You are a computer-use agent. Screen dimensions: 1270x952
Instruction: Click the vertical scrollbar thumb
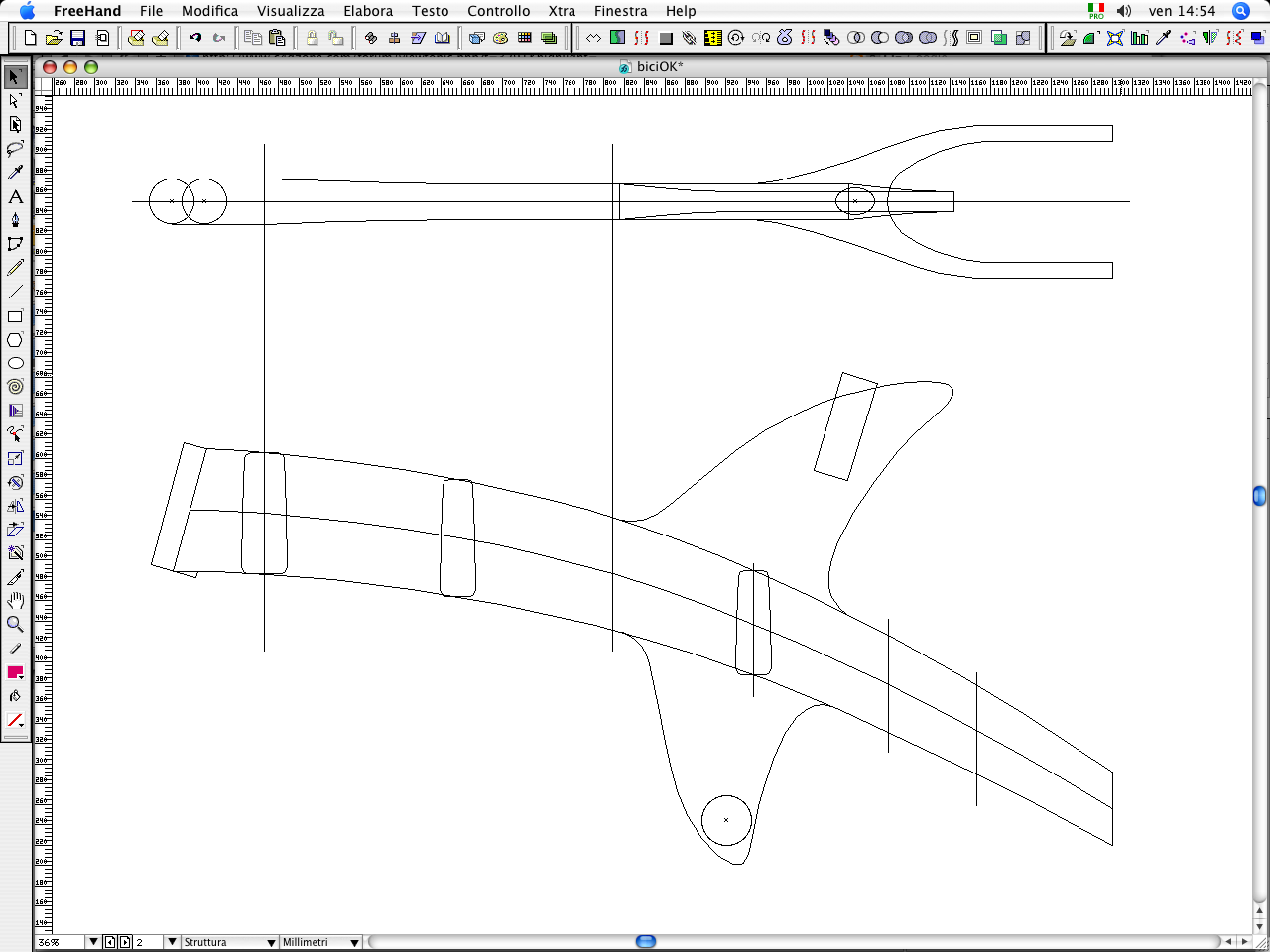[x=1260, y=496]
